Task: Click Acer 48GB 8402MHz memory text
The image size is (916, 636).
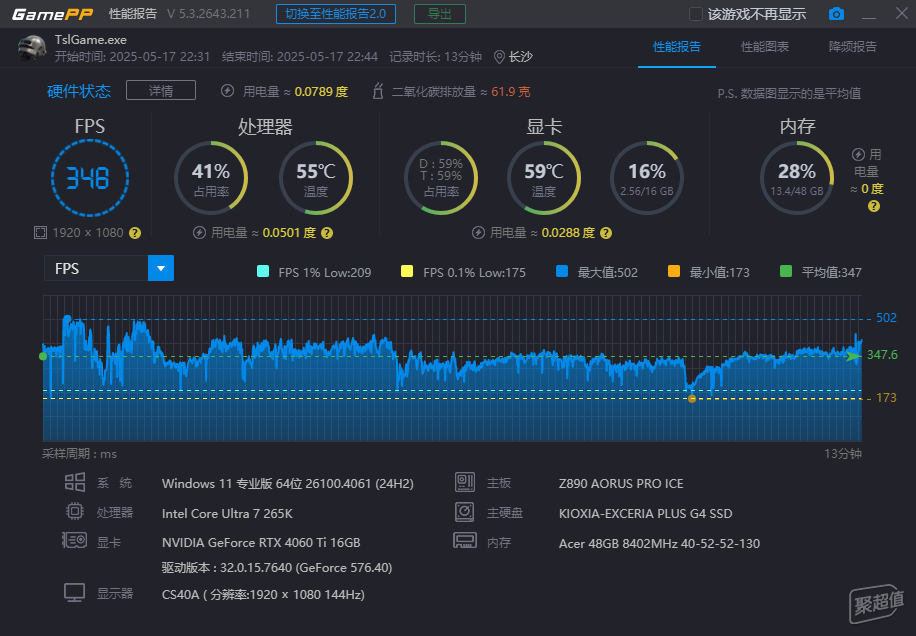Action: click(660, 544)
